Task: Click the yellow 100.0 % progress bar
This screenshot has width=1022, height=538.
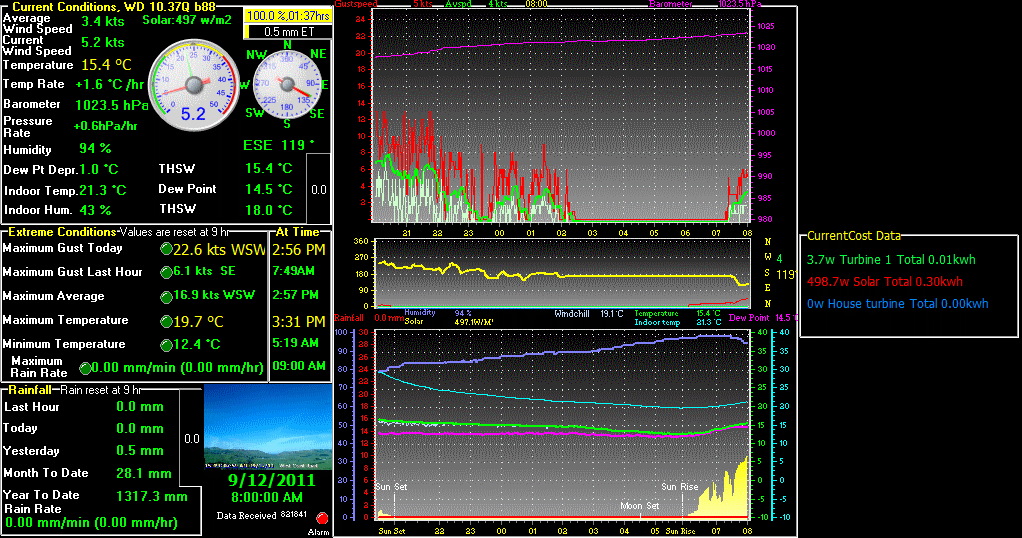Action: point(288,16)
